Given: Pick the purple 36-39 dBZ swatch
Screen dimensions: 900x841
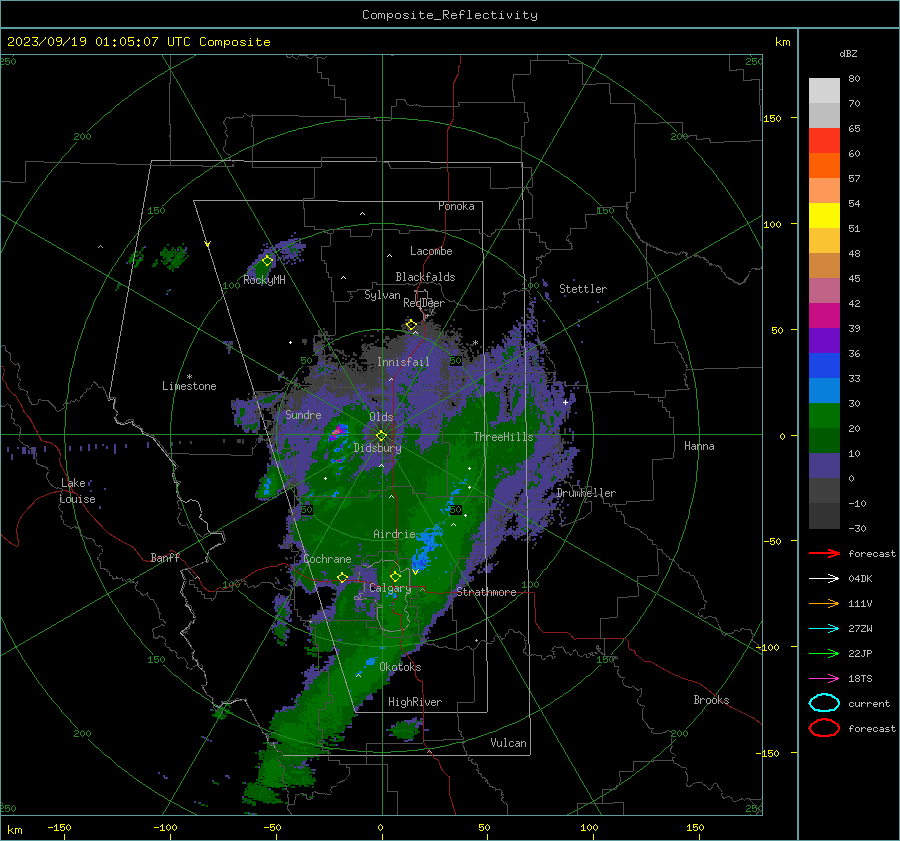Looking at the screenshot, I should click(x=824, y=340).
